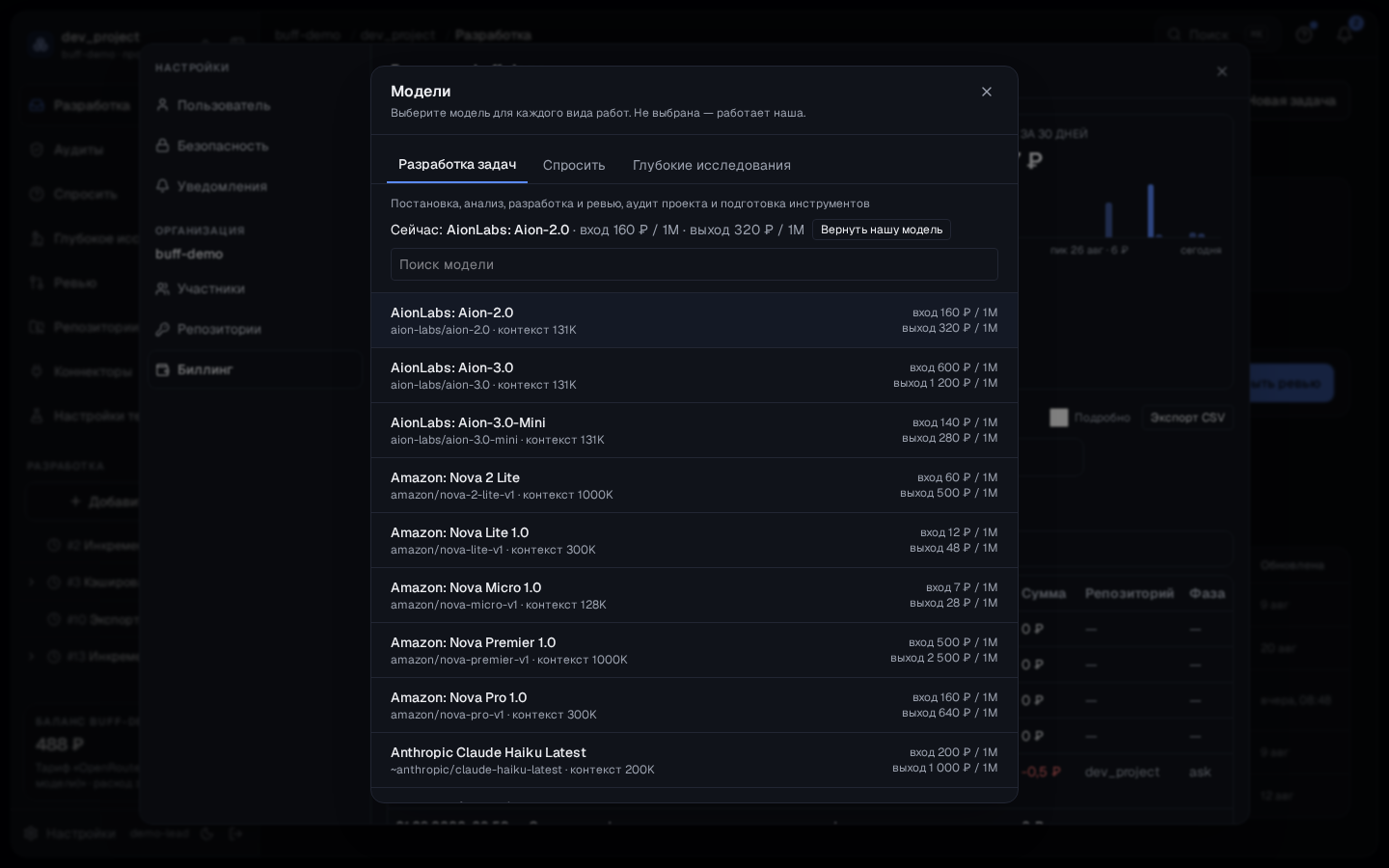The image size is (1389, 868).
Task: Expand the #13 Инкрем task tree item
Action: click(32, 657)
